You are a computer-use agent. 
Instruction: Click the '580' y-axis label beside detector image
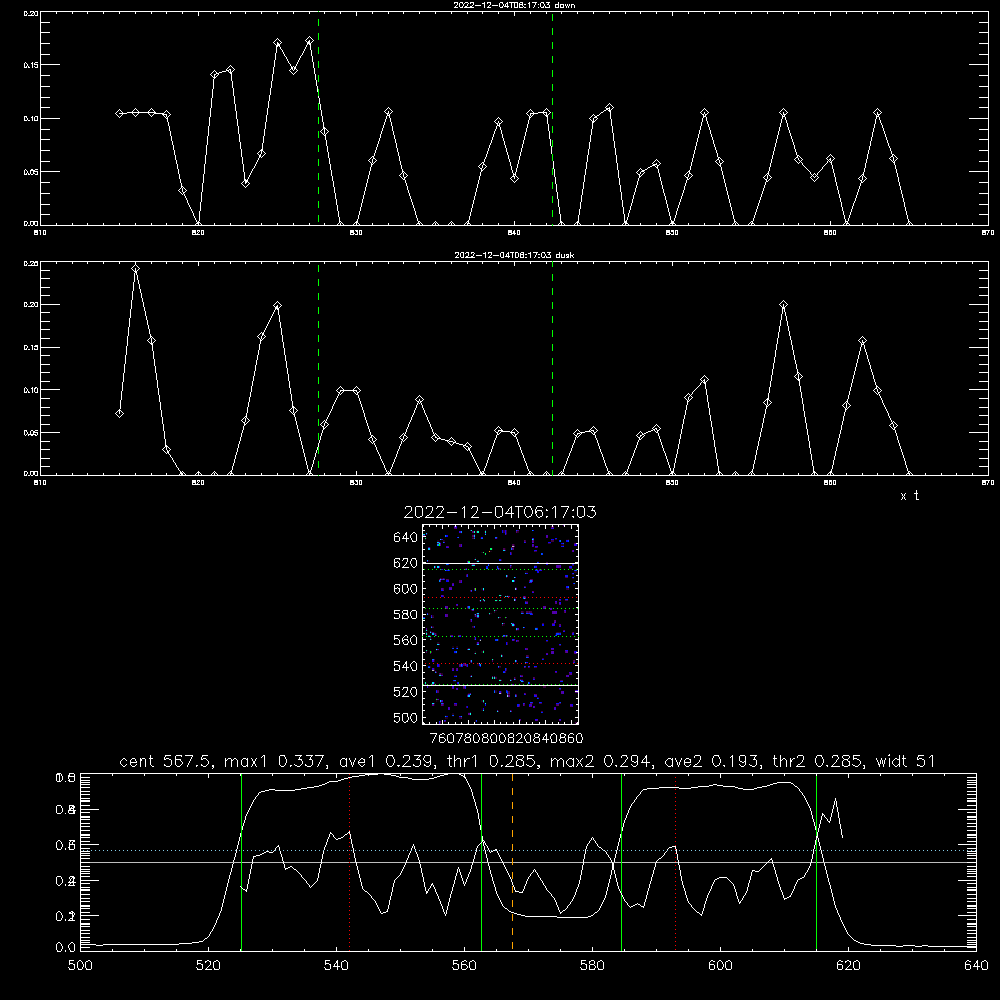[x=406, y=615]
